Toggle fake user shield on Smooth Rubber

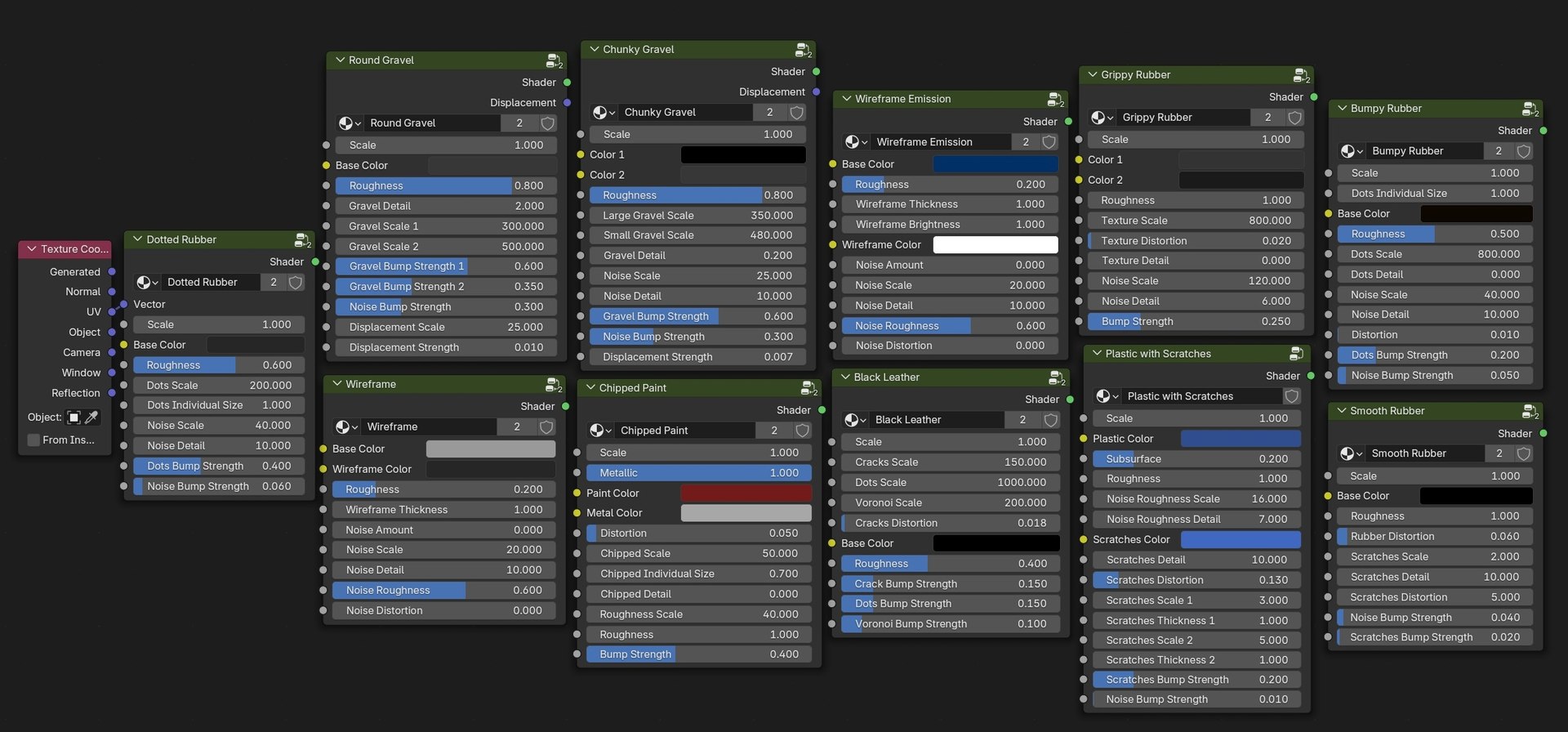pos(1524,453)
